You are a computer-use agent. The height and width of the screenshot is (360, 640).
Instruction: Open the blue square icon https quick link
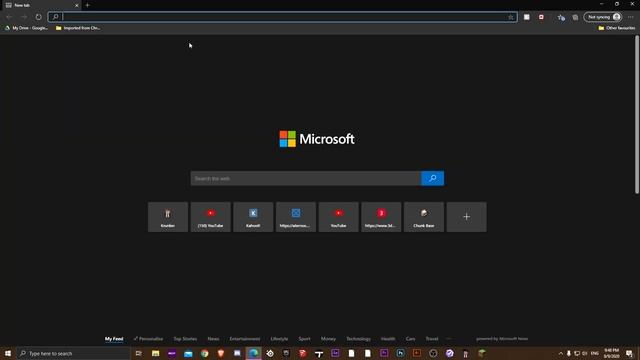tap(296, 217)
